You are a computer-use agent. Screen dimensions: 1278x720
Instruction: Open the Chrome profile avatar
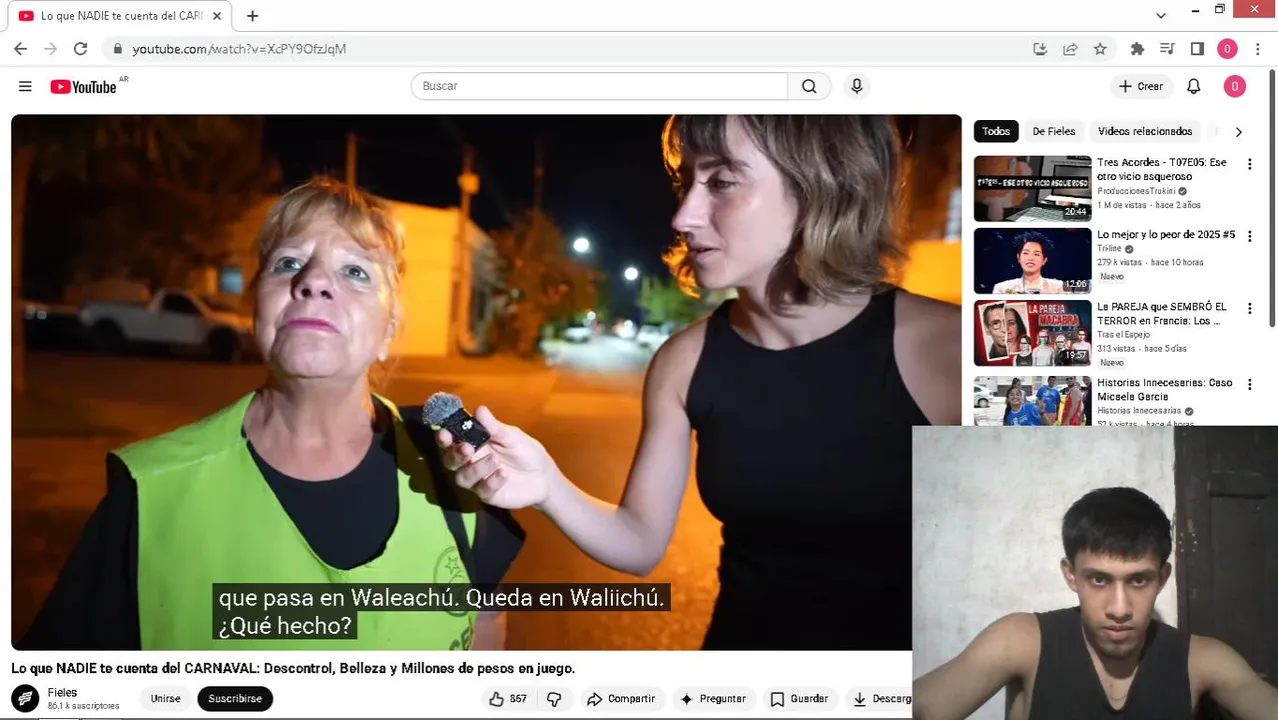click(1227, 48)
